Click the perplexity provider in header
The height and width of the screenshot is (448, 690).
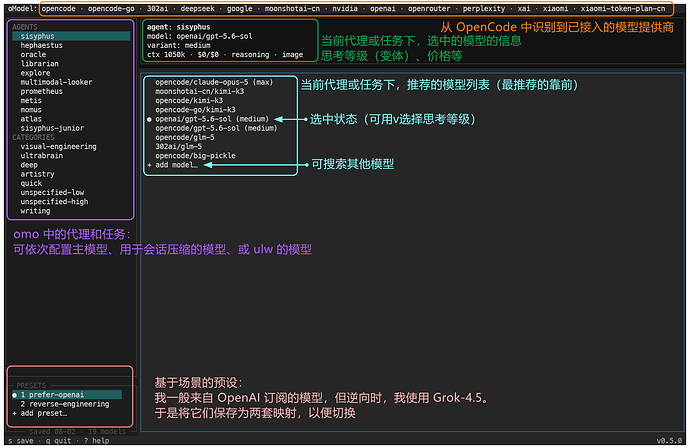(484, 9)
